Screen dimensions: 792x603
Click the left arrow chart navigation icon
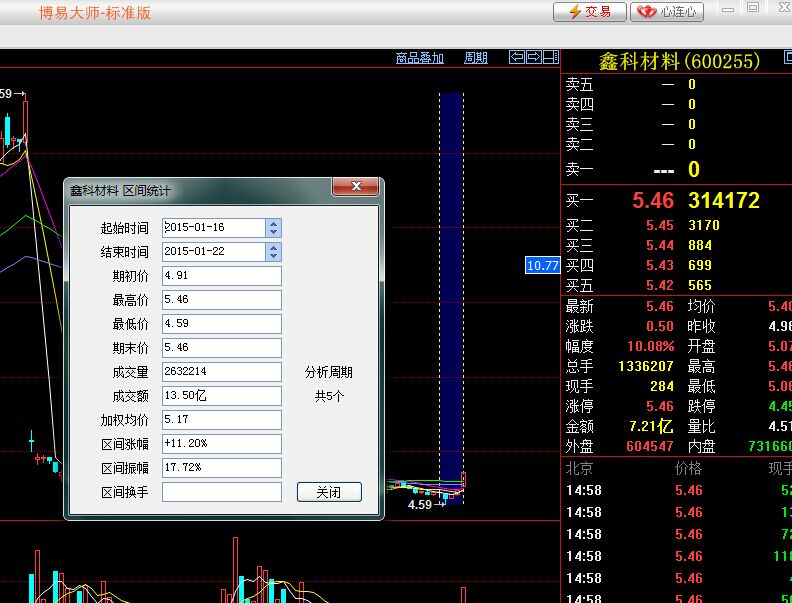517,57
